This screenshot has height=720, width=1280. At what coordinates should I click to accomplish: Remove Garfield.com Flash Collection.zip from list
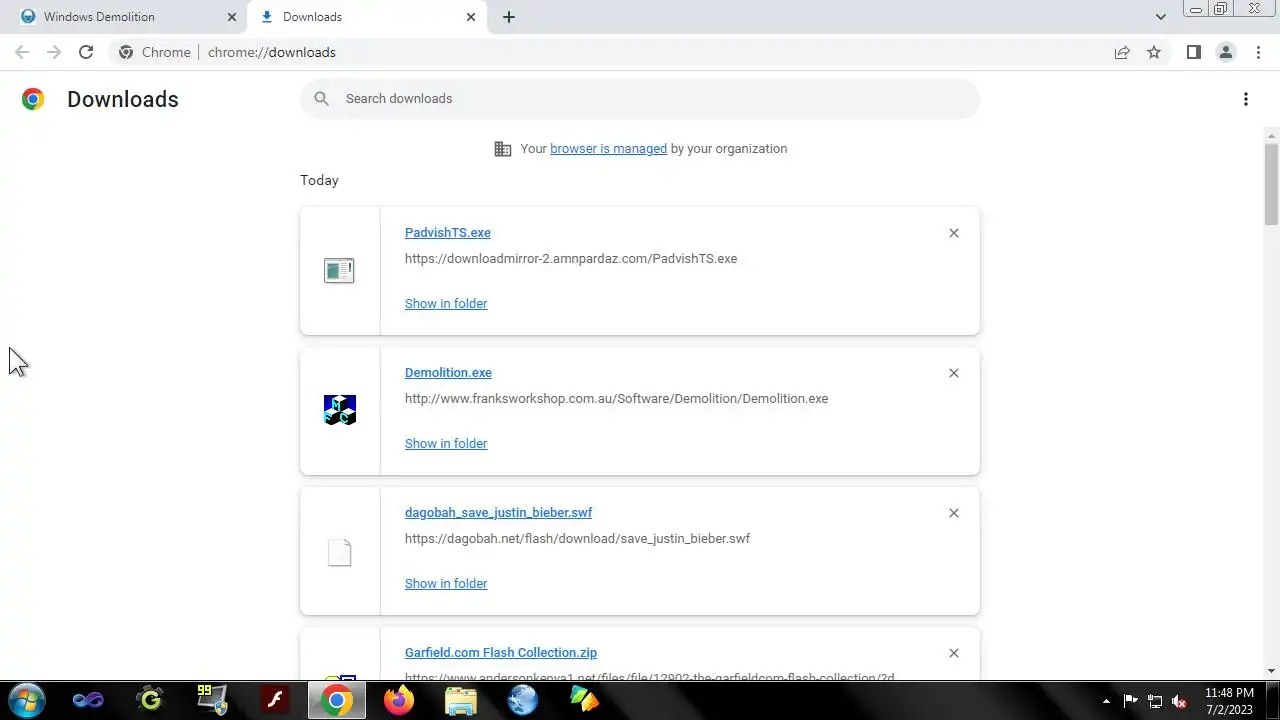pyautogui.click(x=953, y=653)
